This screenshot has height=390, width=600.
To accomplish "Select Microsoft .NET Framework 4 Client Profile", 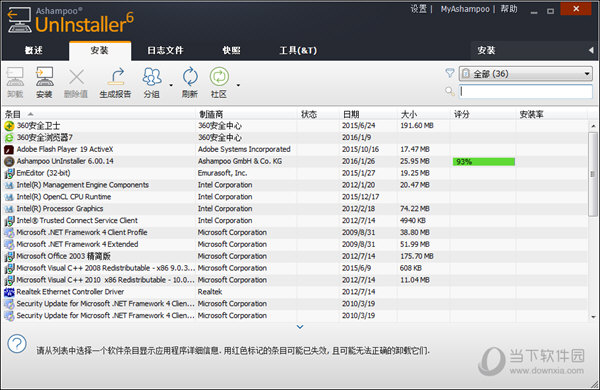I will pos(295,233).
